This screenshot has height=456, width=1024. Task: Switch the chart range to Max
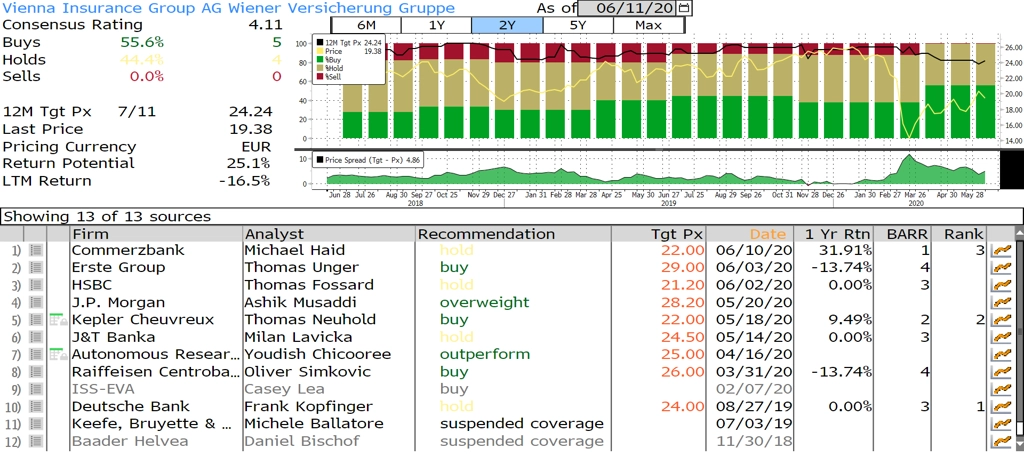[648, 25]
